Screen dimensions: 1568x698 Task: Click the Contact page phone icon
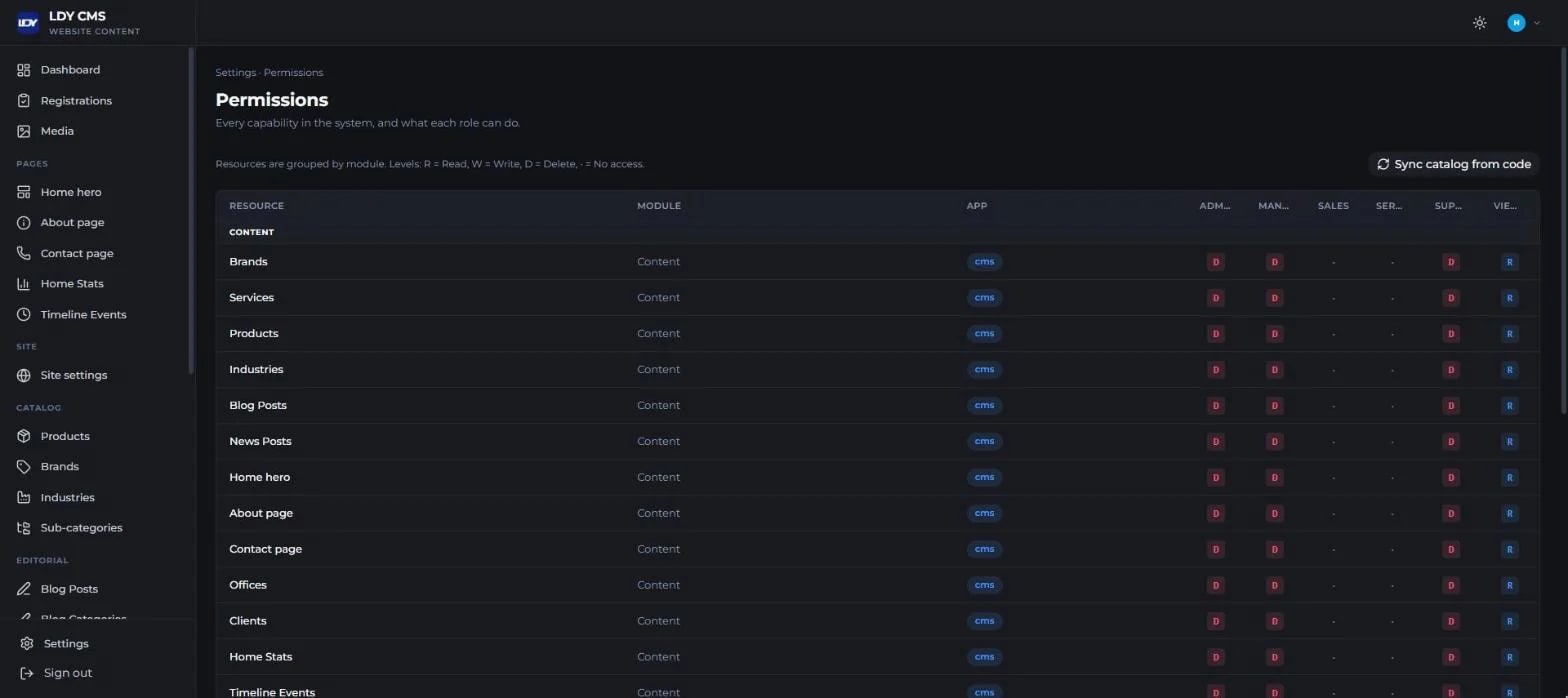tap(24, 253)
